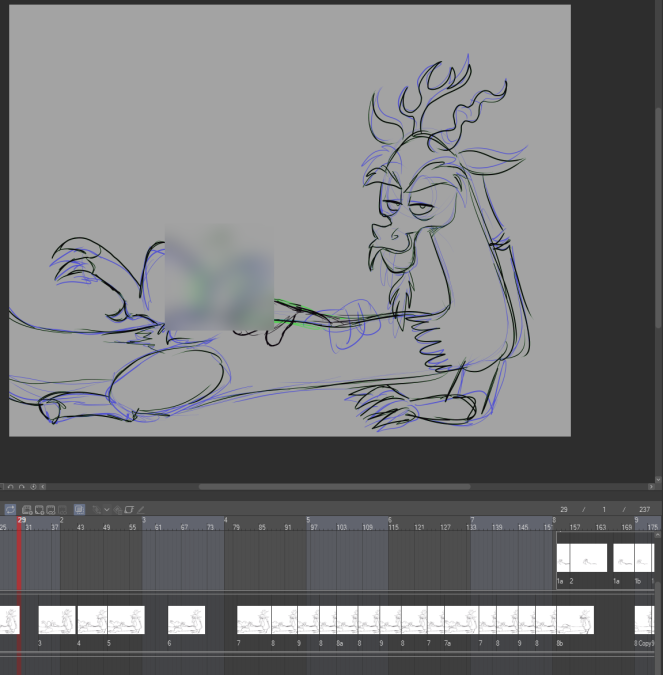This screenshot has width=663, height=675.
Task: Click the reset canvas rotation icon
Action: 33,487
